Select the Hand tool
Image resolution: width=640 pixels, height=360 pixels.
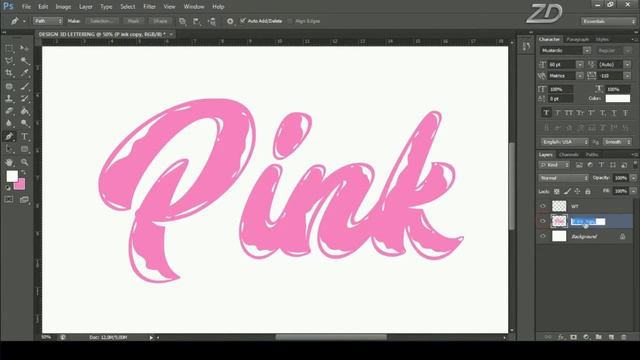pyautogui.click(x=9, y=162)
